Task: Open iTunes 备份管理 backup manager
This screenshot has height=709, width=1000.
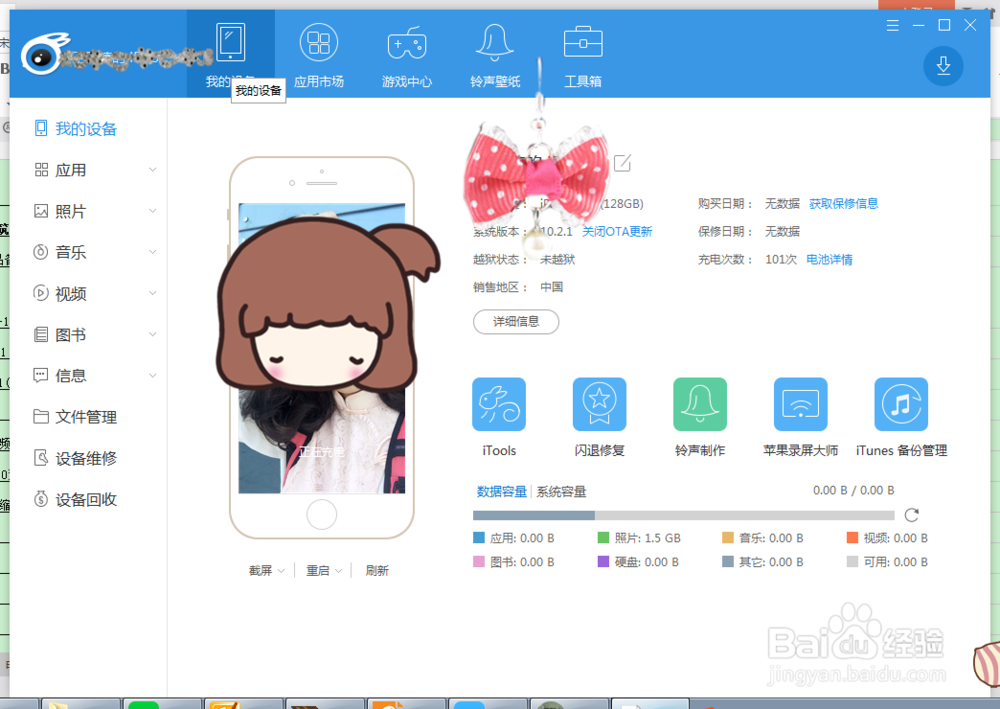Action: tap(900, 404)
